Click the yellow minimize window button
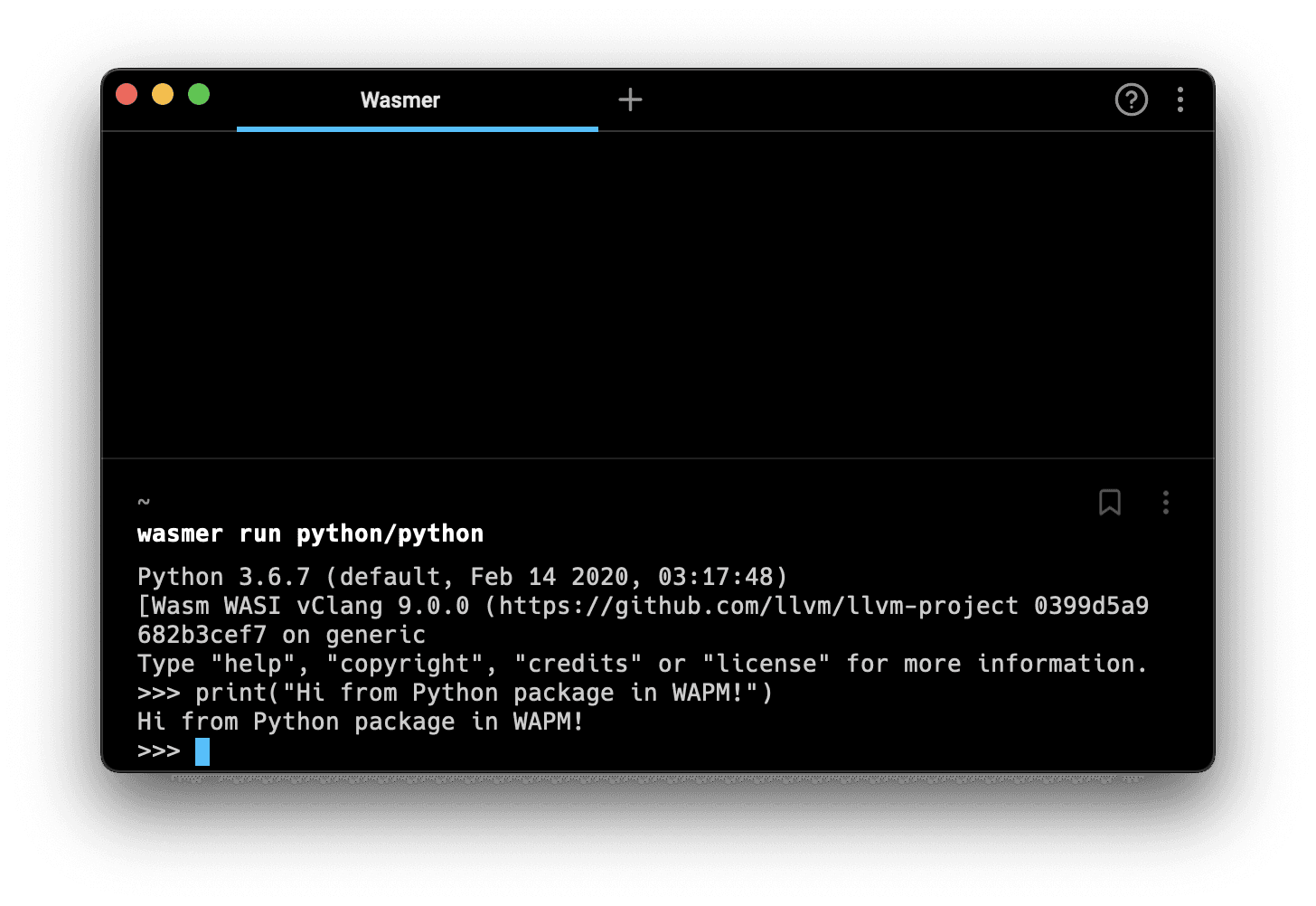Screen dimensions: 1316x906 (x=163, y=94)
